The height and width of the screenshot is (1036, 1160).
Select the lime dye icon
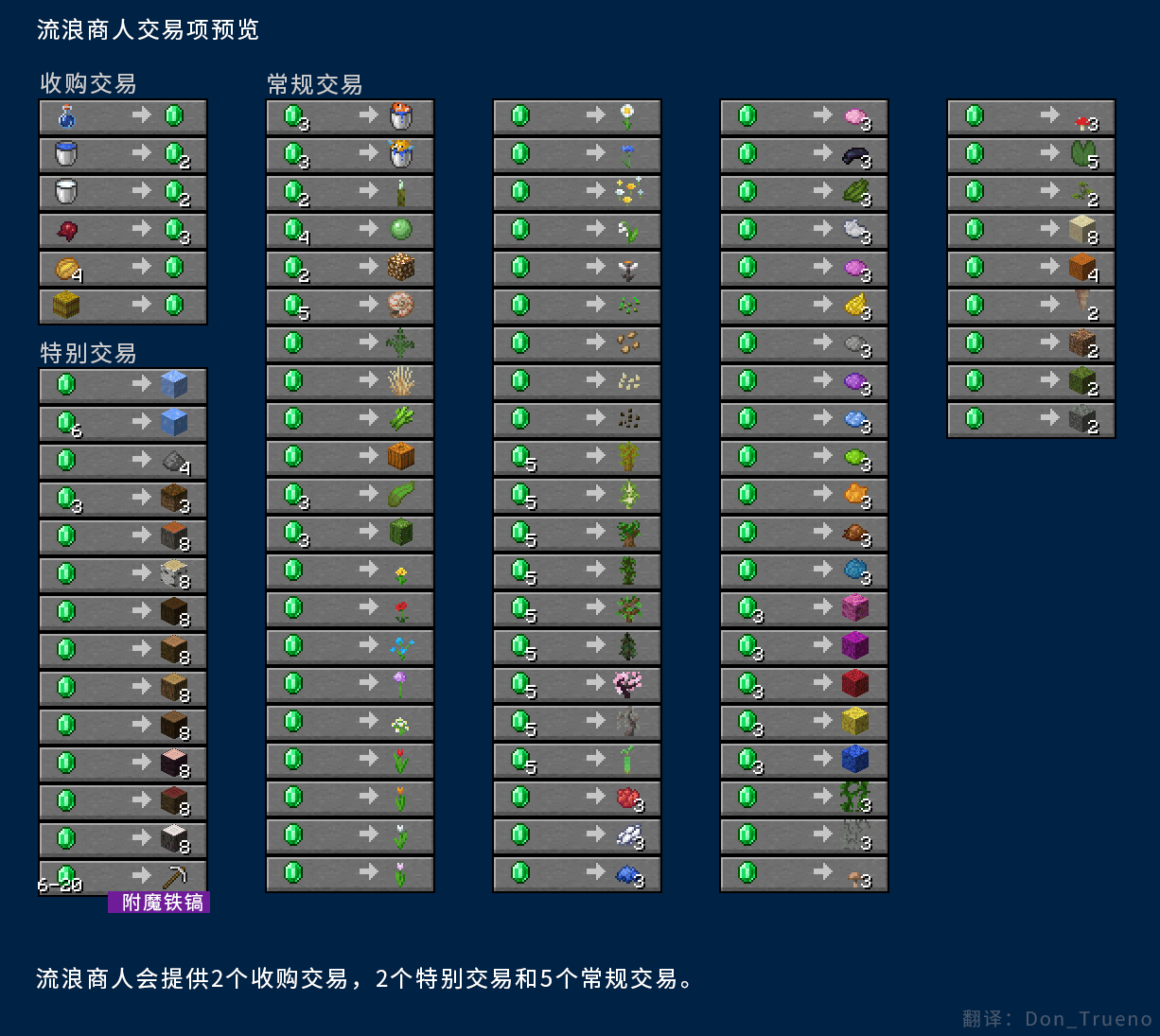point(856,458)
